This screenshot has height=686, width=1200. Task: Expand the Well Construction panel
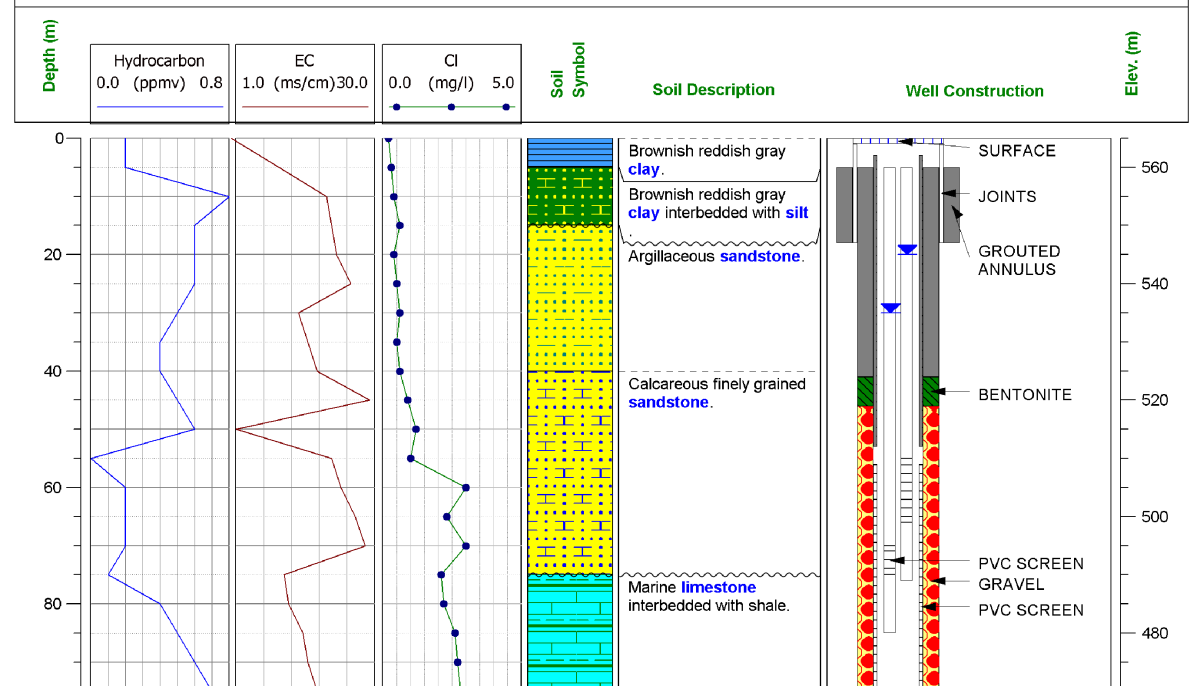click(x=975, y=90)
